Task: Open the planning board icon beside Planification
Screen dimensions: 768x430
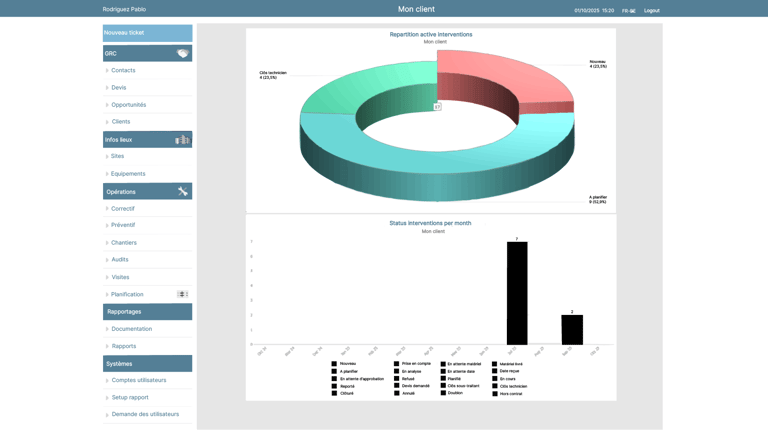Action: [x=182, y=294]
